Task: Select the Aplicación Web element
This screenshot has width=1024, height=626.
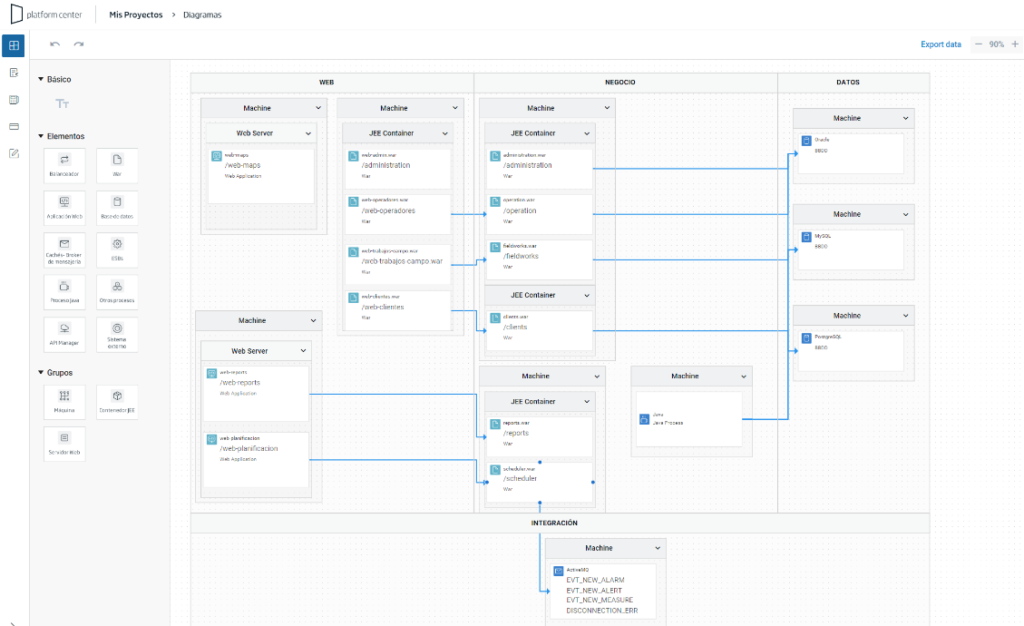Action: tap(64, 208)
